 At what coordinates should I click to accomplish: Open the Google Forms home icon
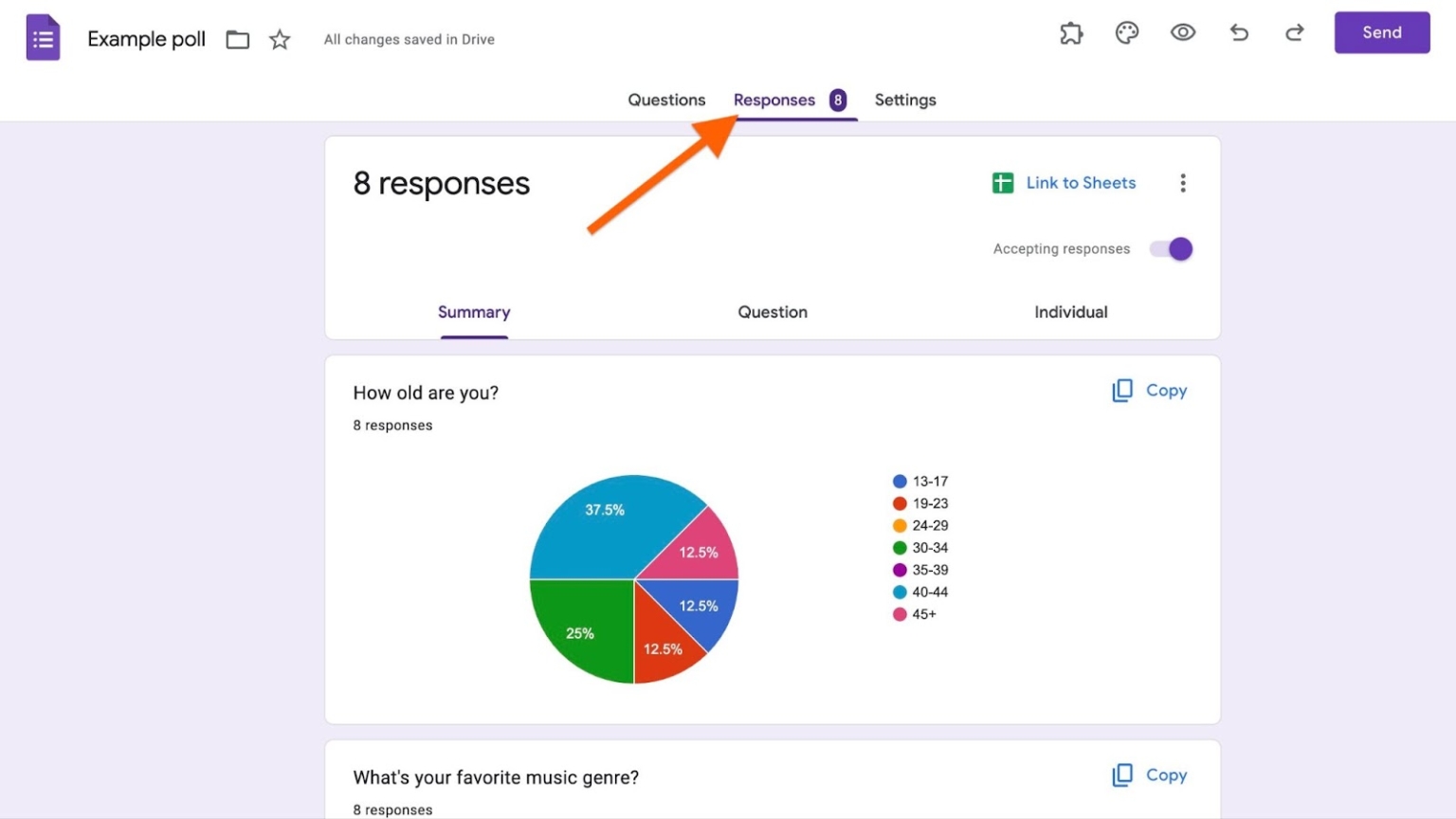click(x=43, y=36)
